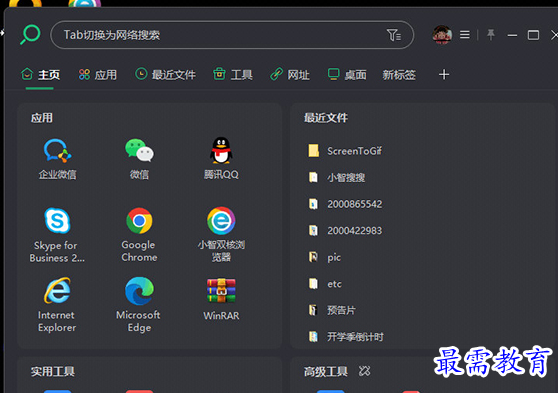Open recent file 小智搜搜
Image resolution: width=558 pixels, height=393 pixels.
(337, 177)
